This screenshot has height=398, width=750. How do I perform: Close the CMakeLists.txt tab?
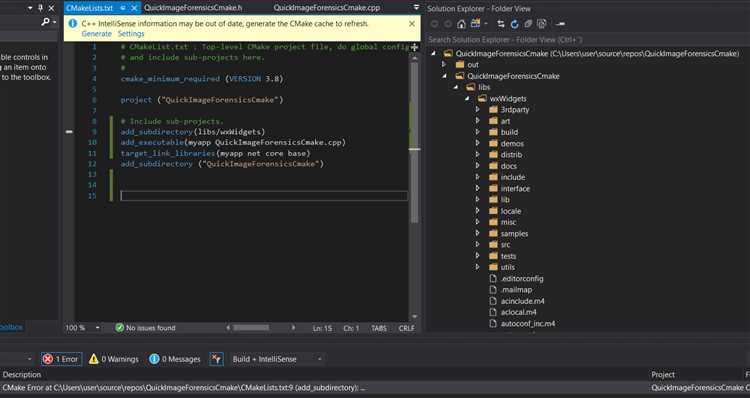pos(134,8)
